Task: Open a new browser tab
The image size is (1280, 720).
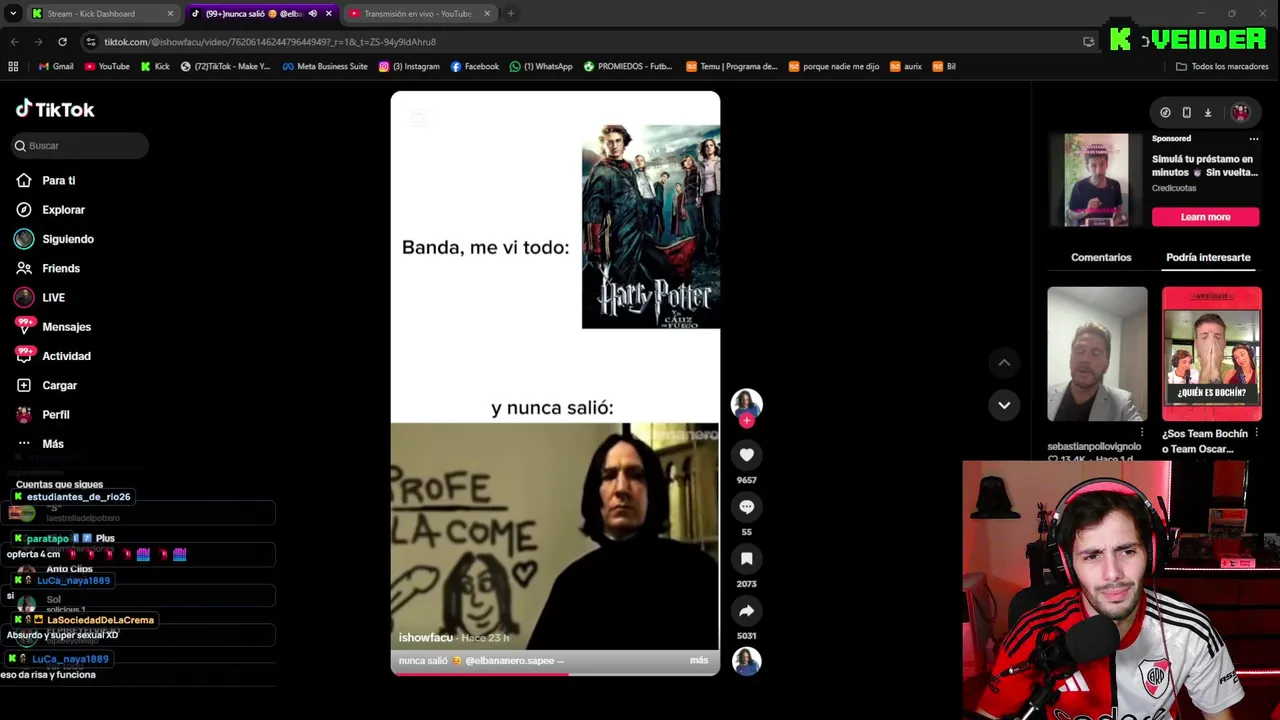Action: [510, 14]
